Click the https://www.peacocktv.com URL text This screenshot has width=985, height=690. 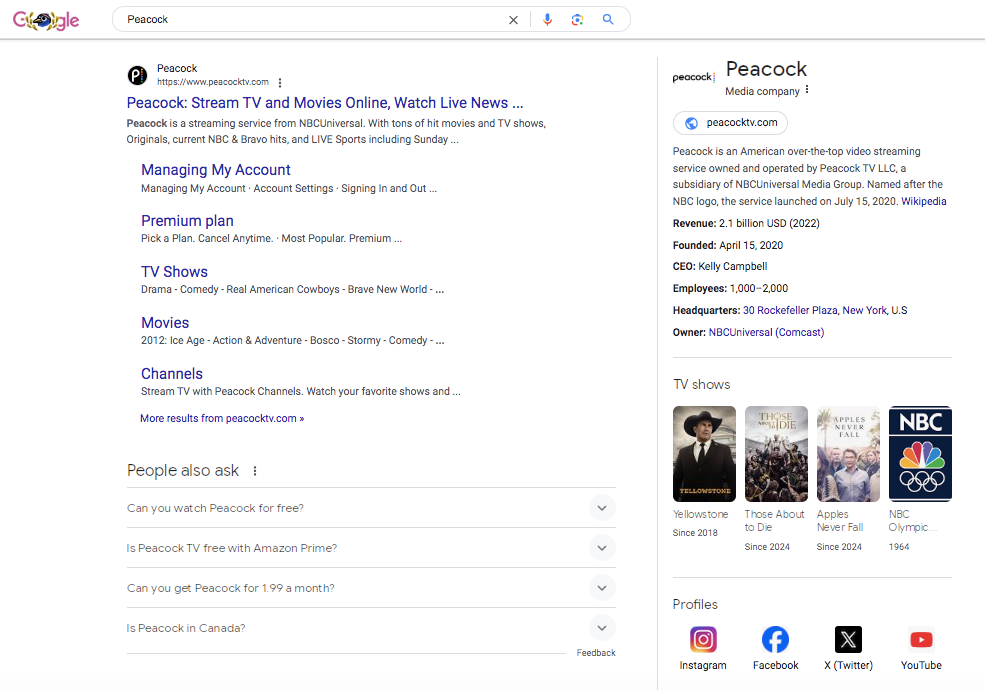(212, 82)
